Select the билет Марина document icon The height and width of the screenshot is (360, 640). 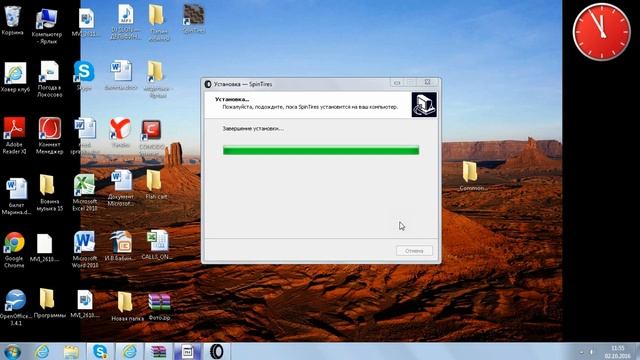pos(16,196)
